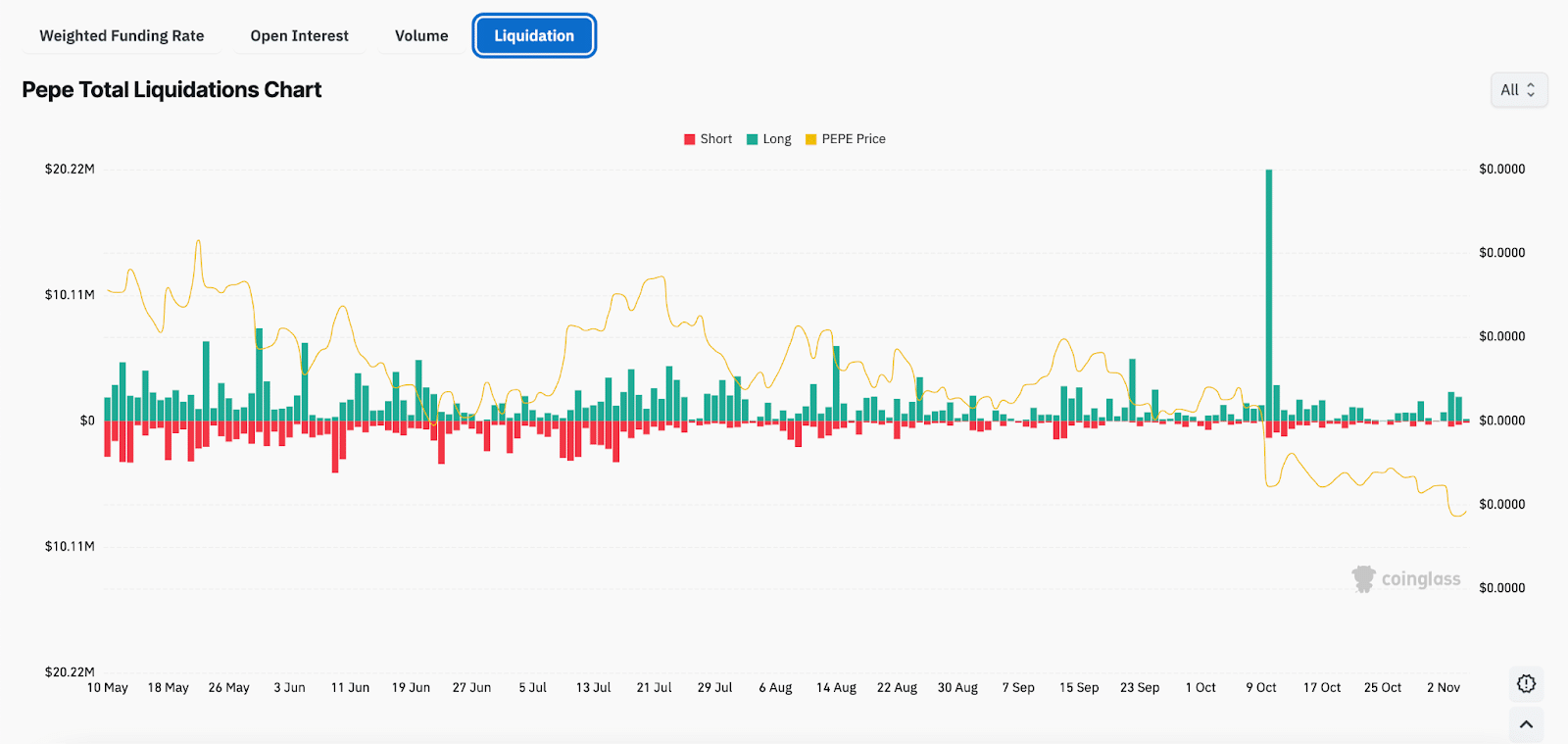
Task: Click the alert badge icon at bottom right
Action: pyautogui.click(x=1526, y=684)
